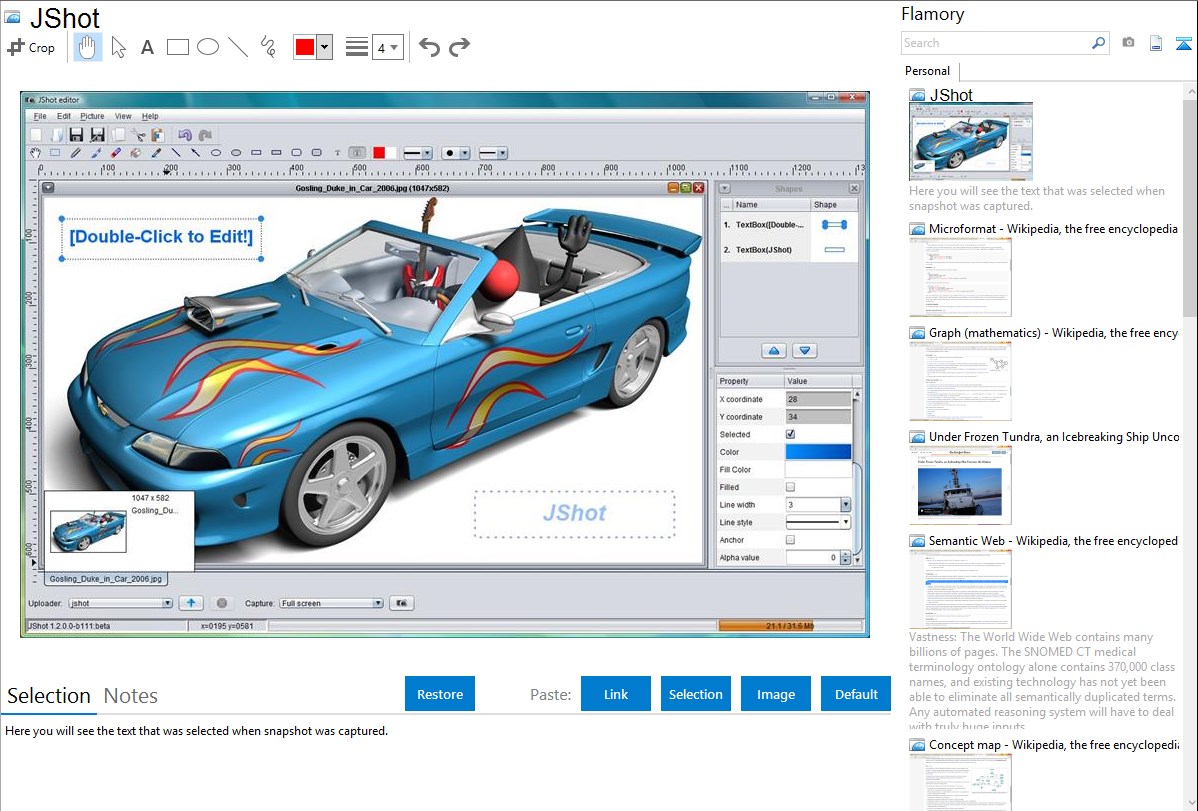Select the eraser tool in JShot toolbar
Screen dimensions: 1198x811
click(115, 153)
